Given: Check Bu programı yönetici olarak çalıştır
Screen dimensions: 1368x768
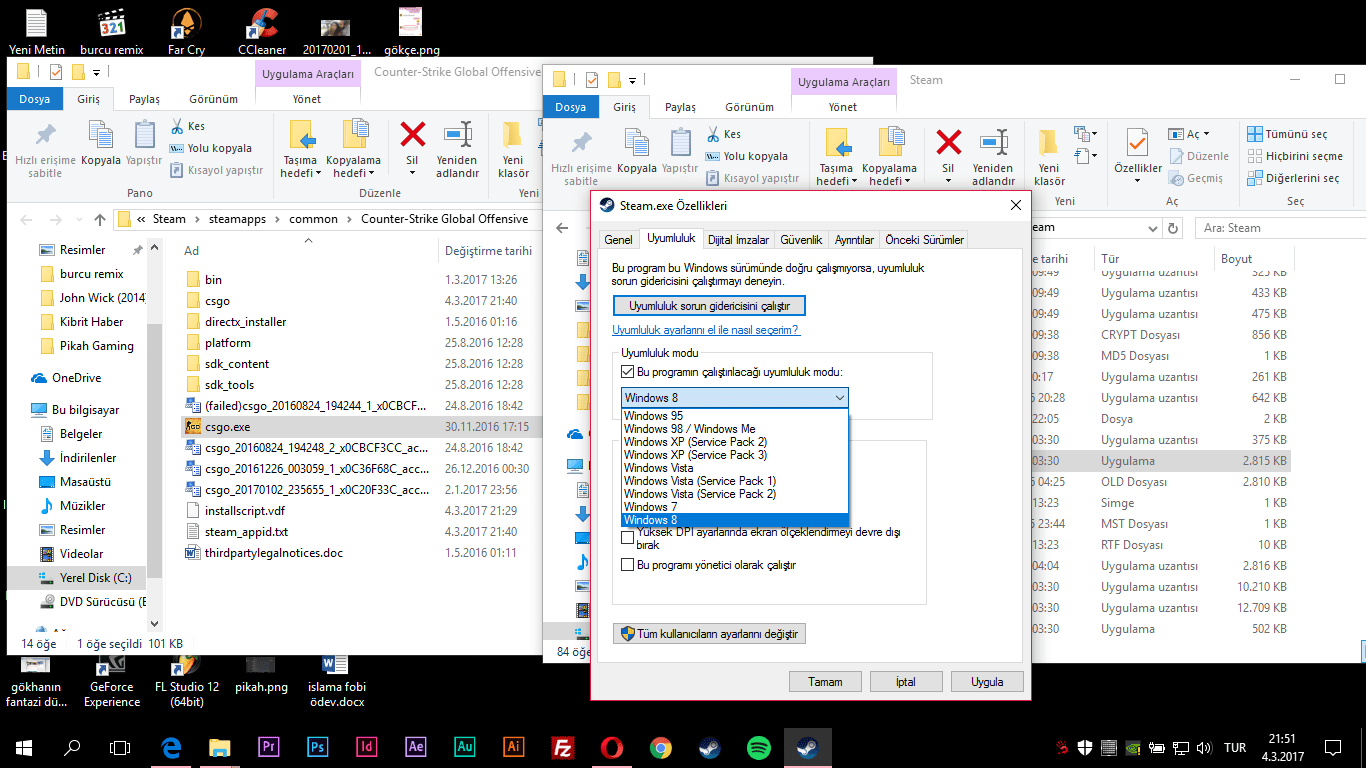Looking at the screenshot, I should point(627,565).
